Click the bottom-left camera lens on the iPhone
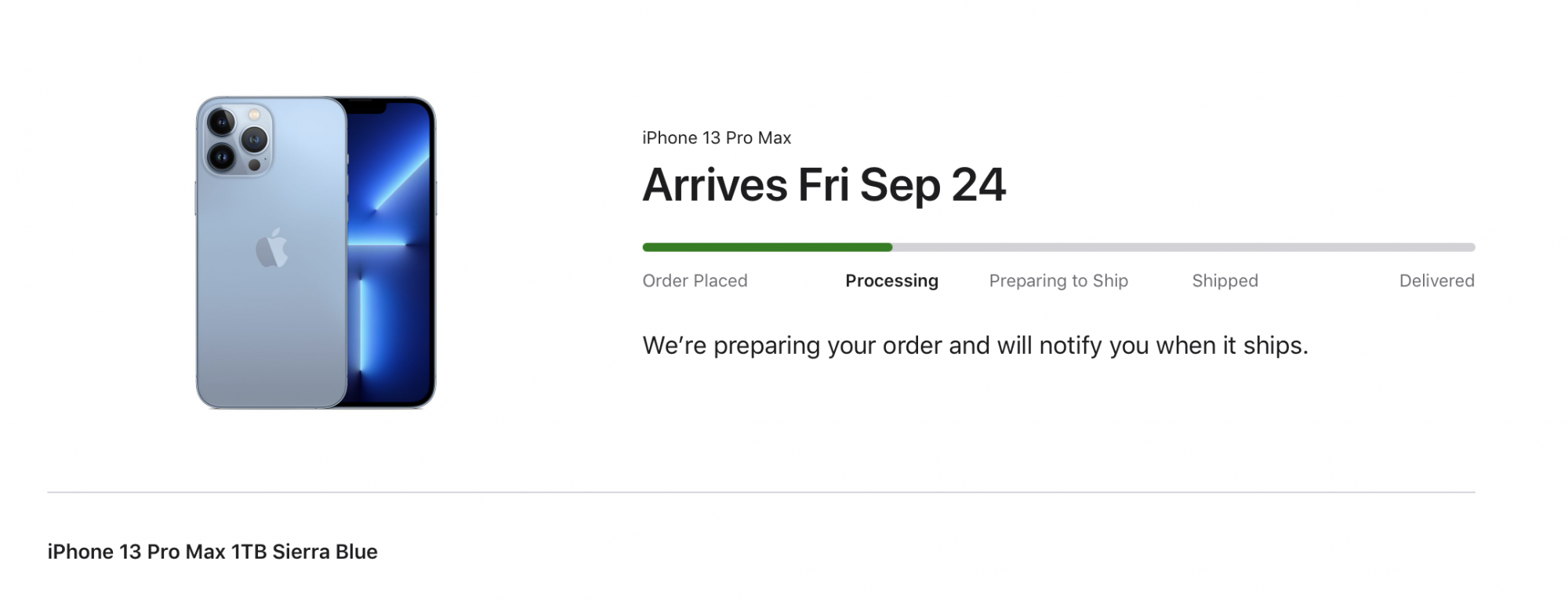1568x601 pixels. point(221,158)
